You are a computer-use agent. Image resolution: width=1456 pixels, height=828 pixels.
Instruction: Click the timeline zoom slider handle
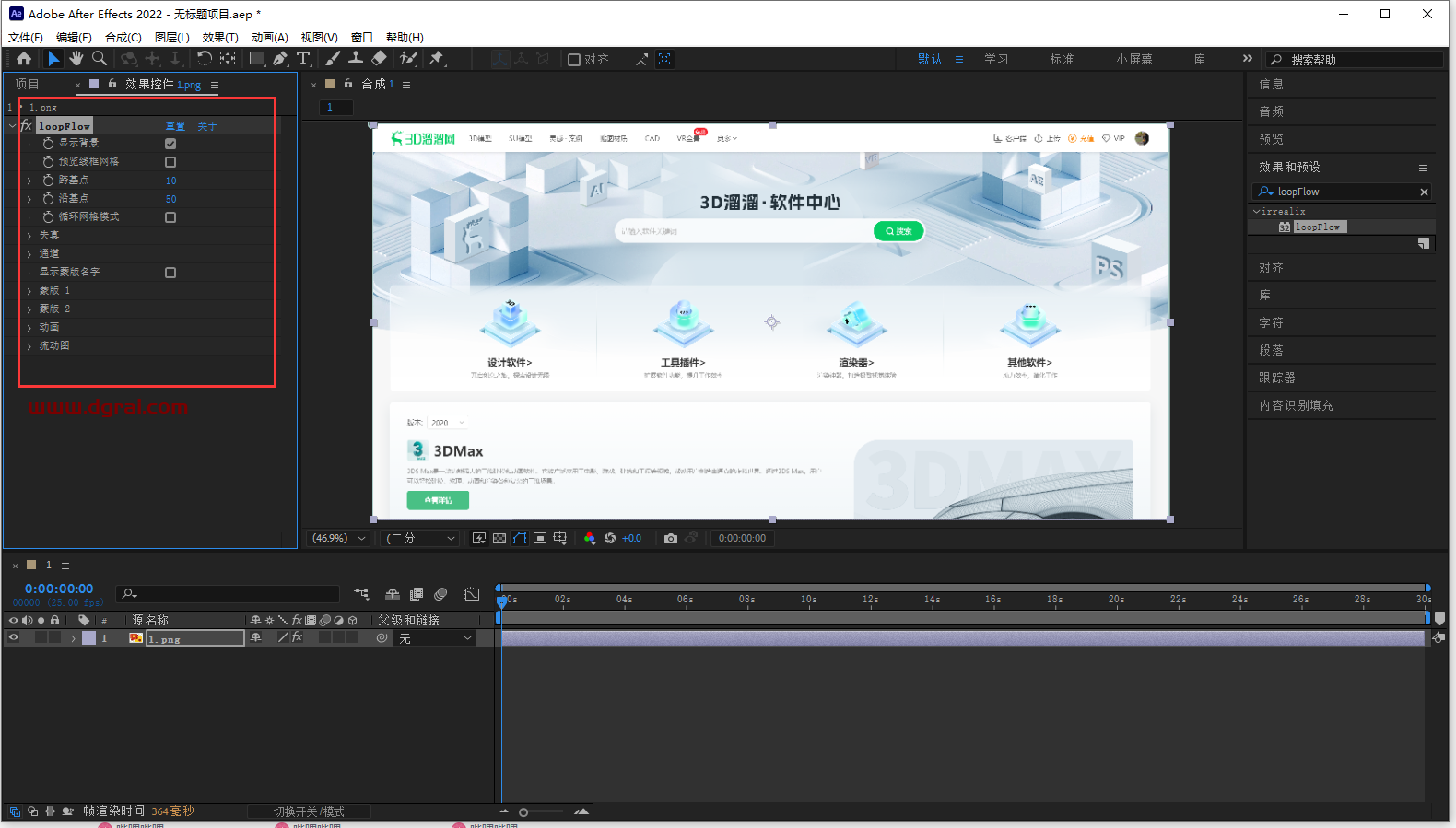point(523,812)
